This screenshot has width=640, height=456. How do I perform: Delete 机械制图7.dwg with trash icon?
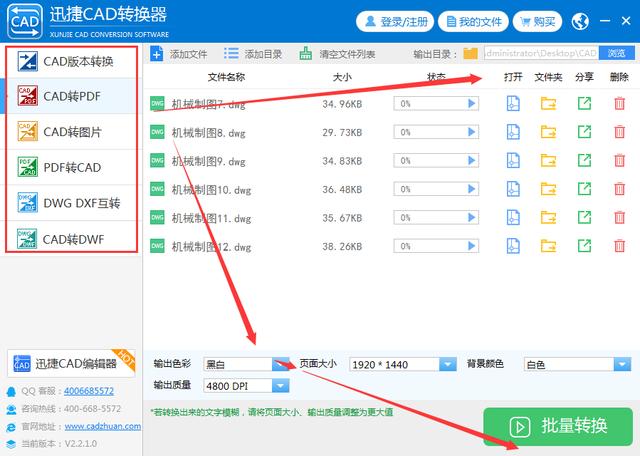coord(619,104)
